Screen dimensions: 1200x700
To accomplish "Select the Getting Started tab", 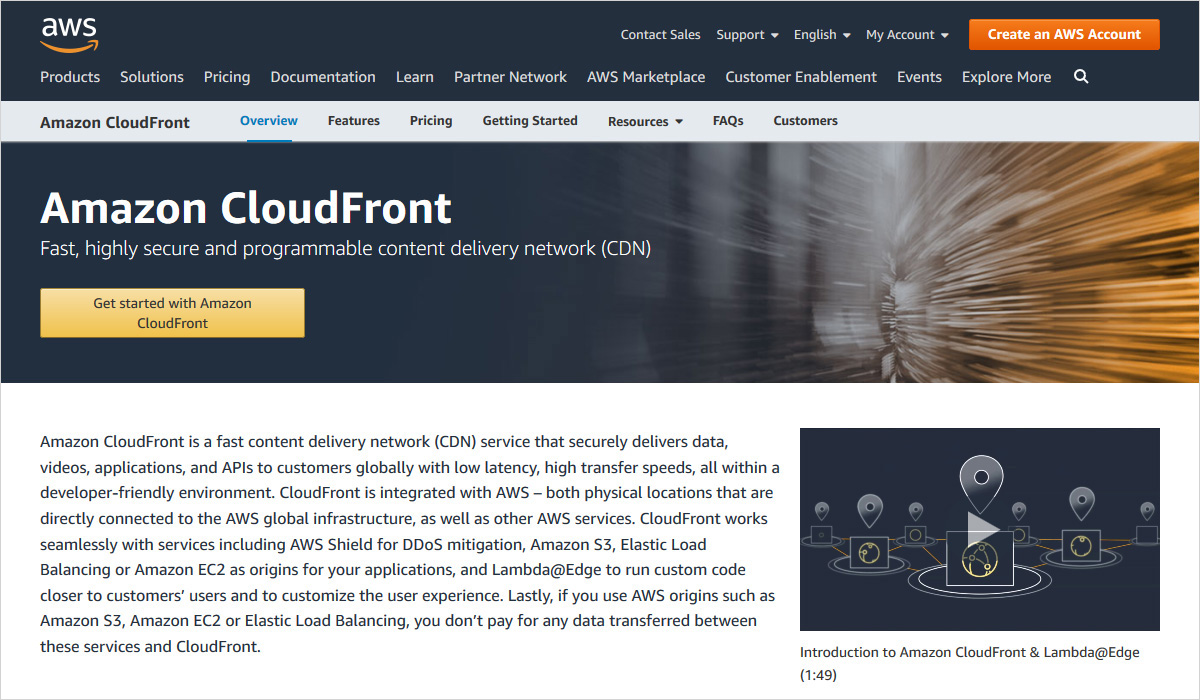I will pos(530,121).
